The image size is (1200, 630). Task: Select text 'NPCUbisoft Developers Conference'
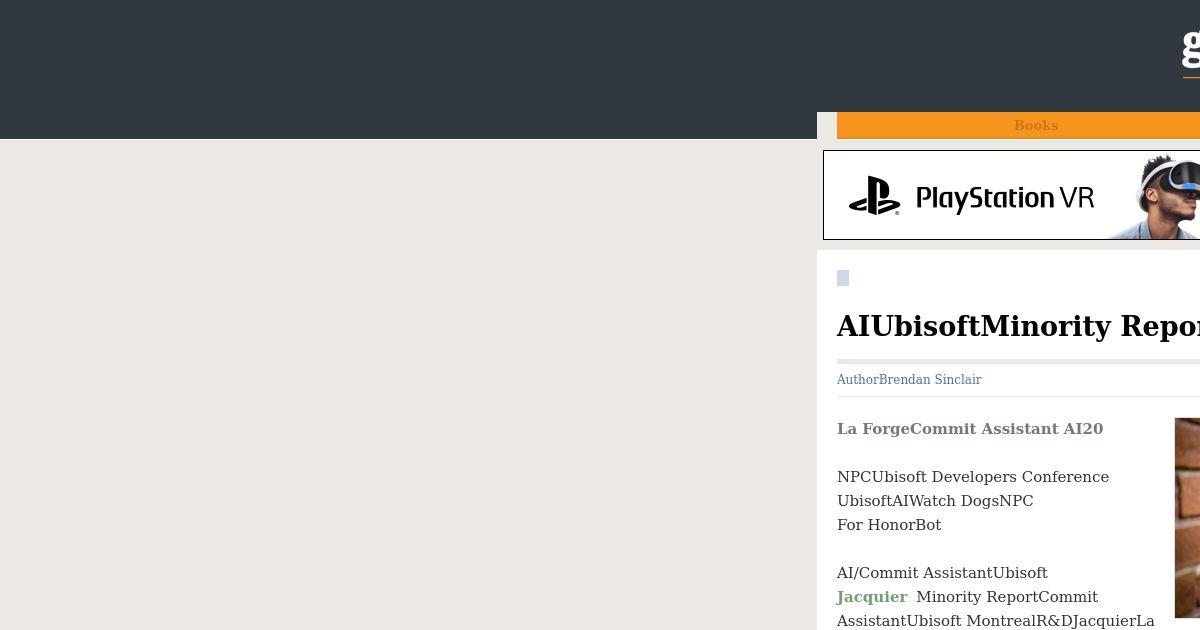coord(973,477)
